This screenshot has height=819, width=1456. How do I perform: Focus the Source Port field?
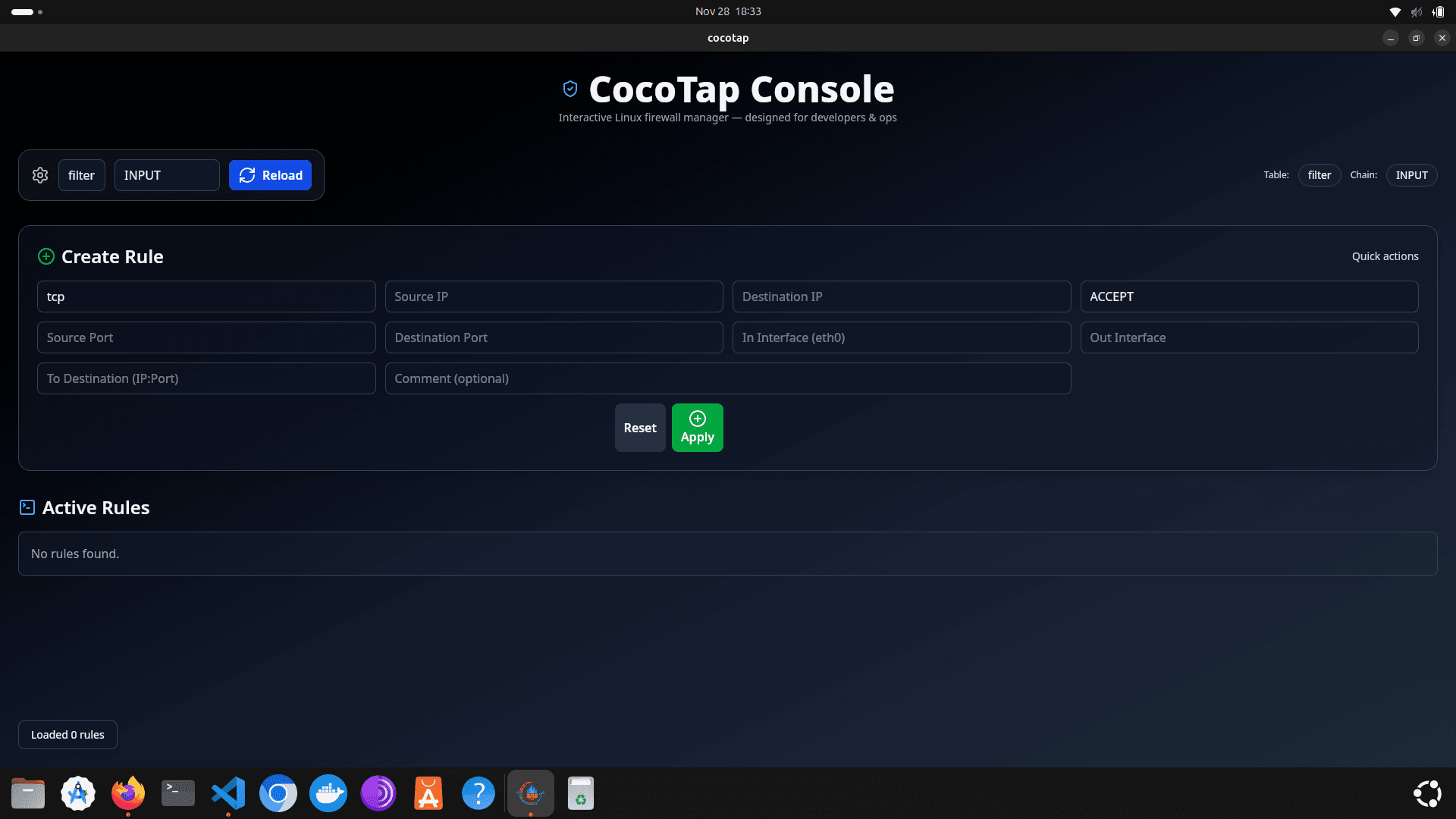click(206, 337)
